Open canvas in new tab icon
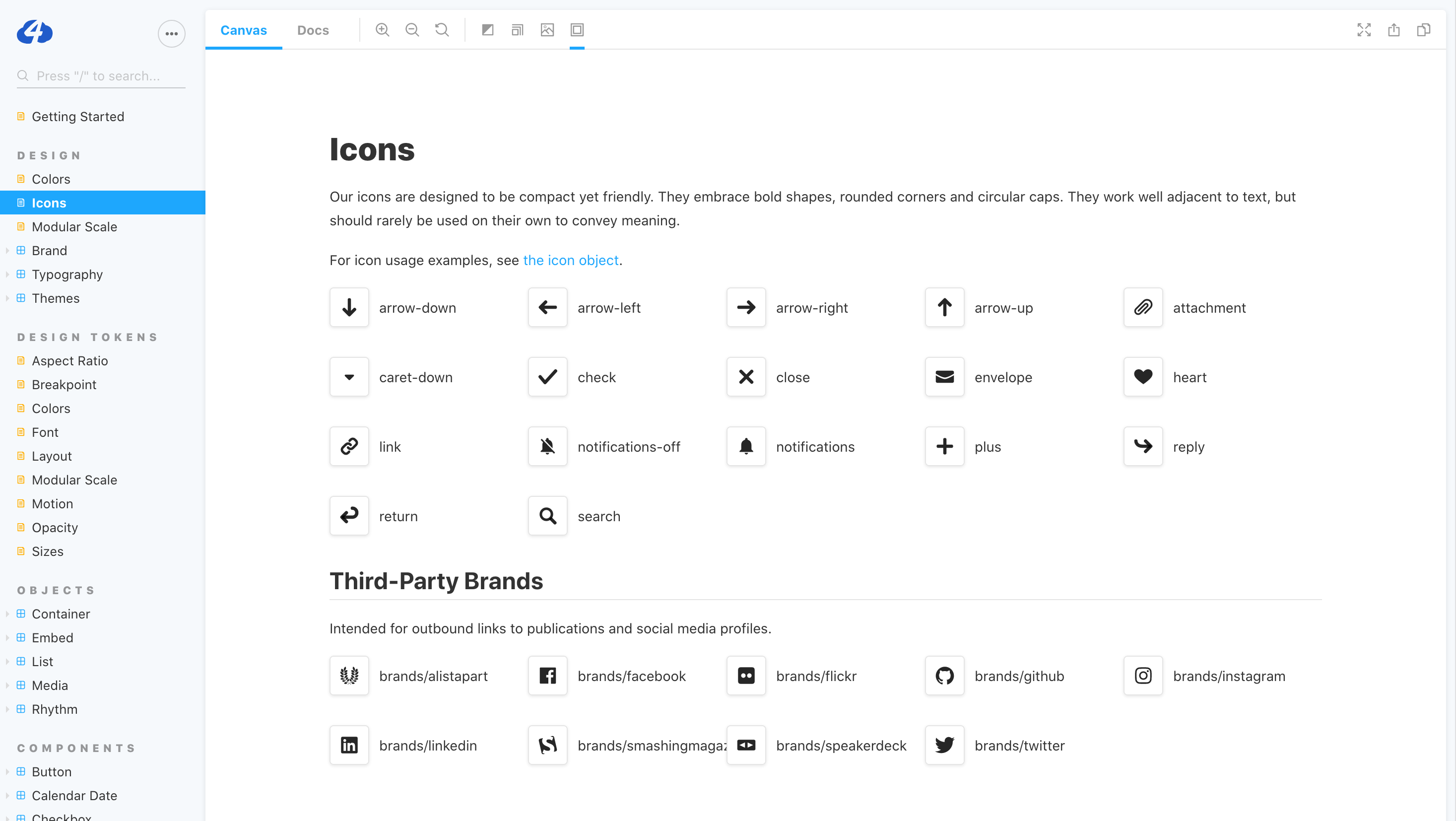1456x821 pixels. coord(1394,30)
